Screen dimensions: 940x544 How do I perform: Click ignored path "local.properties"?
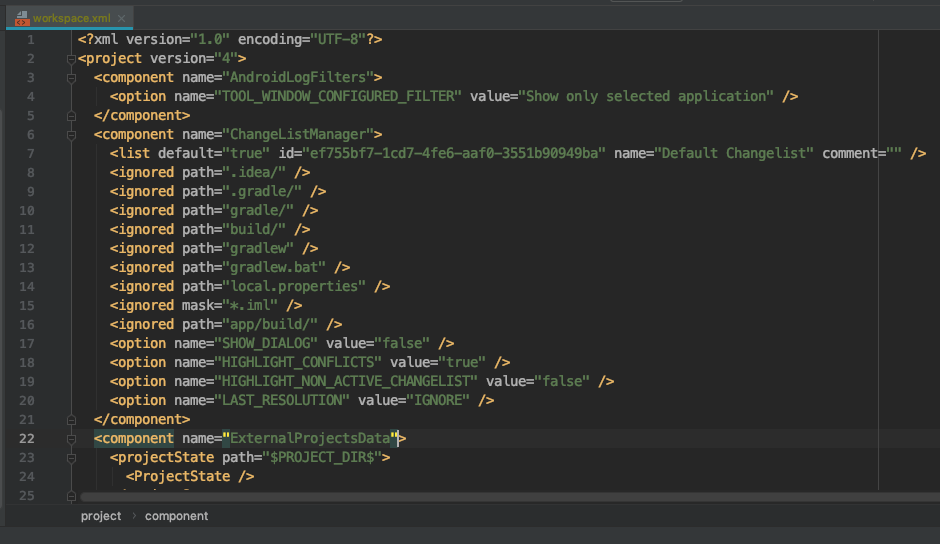(294, 287)
